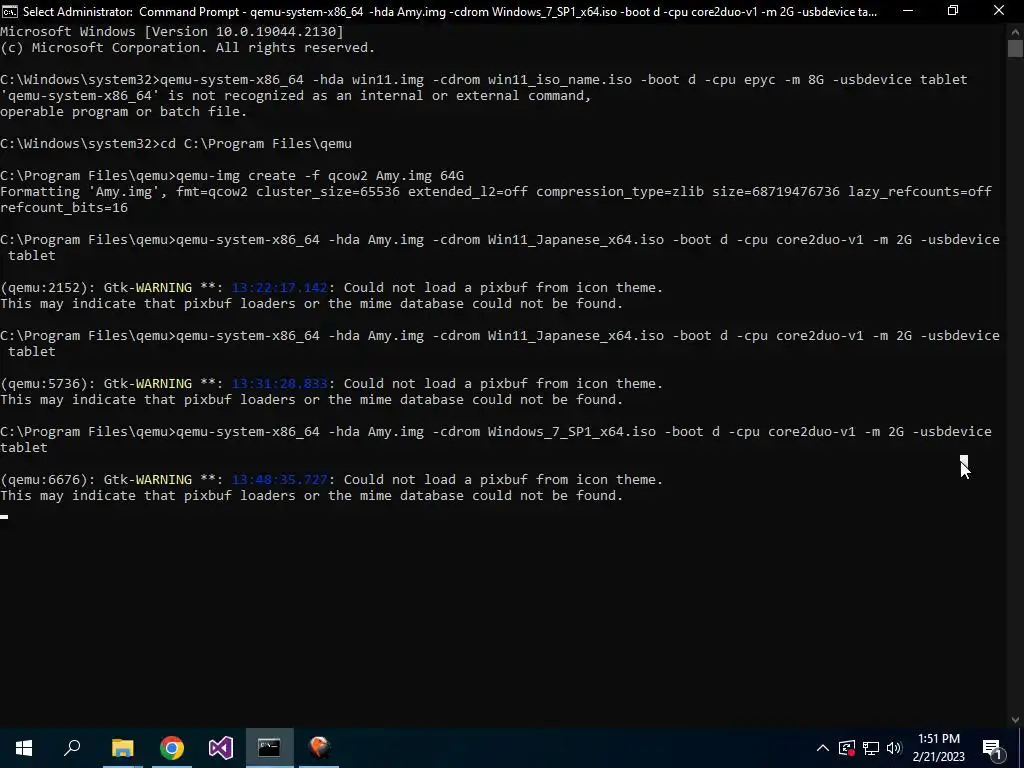This screenshot has width=1024, height=768.
Task: Click the Show desktop sliver
Action: click(x=1021, y=748)
